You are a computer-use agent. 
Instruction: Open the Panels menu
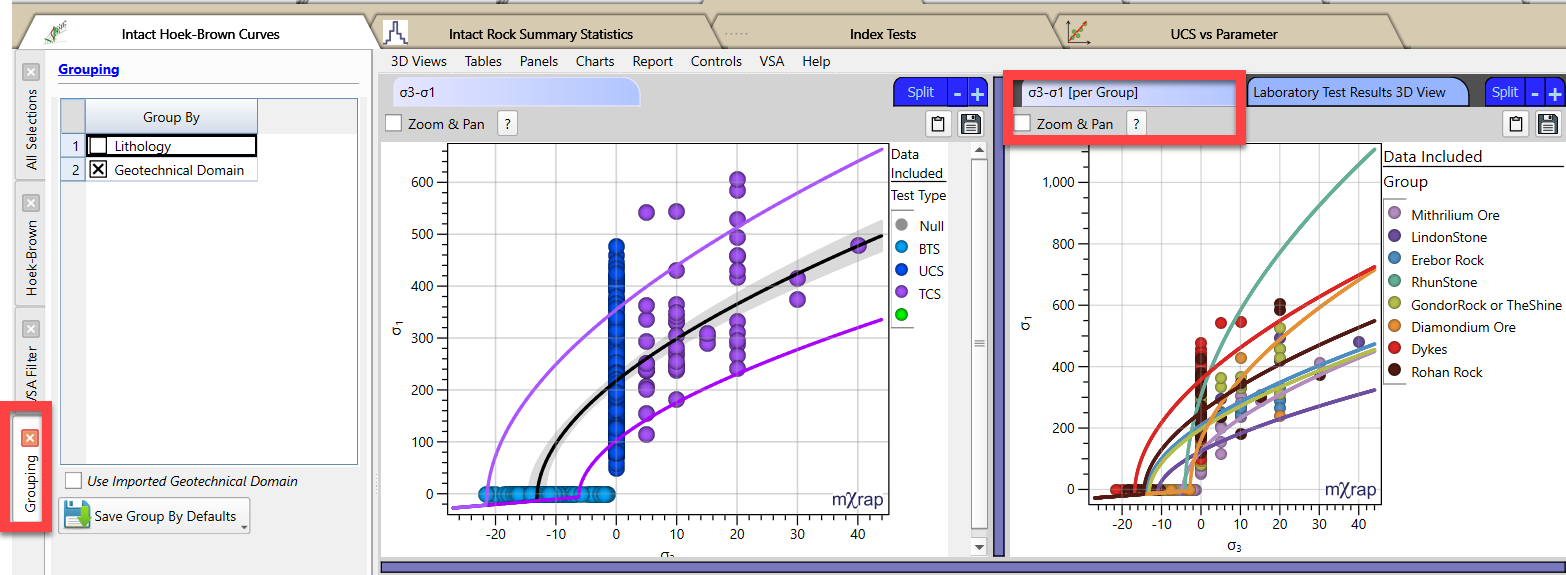pyautogui.click(x=539, y=61)
